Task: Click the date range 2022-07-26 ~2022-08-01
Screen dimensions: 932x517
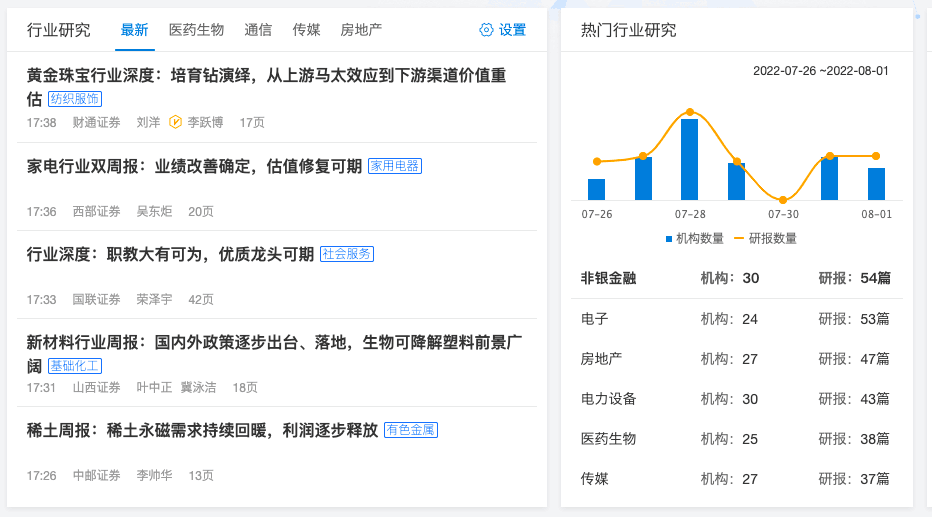Action: (x=821, y=71)
